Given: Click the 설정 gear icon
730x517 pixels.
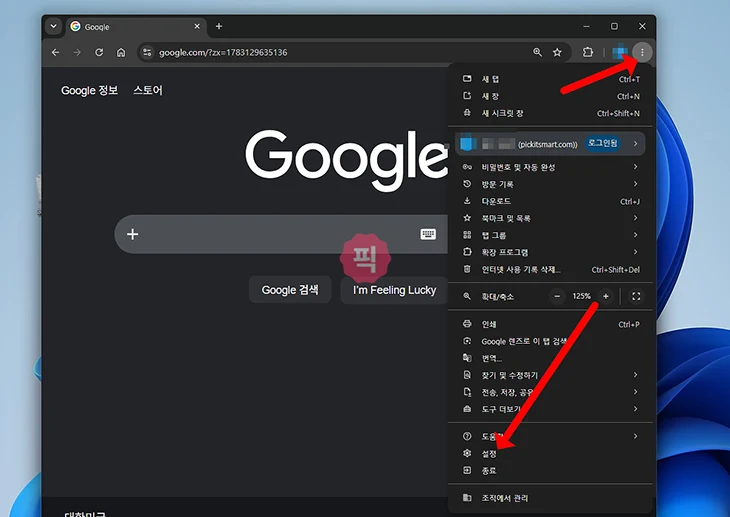Looking at the screenshot, I should 467,453.
